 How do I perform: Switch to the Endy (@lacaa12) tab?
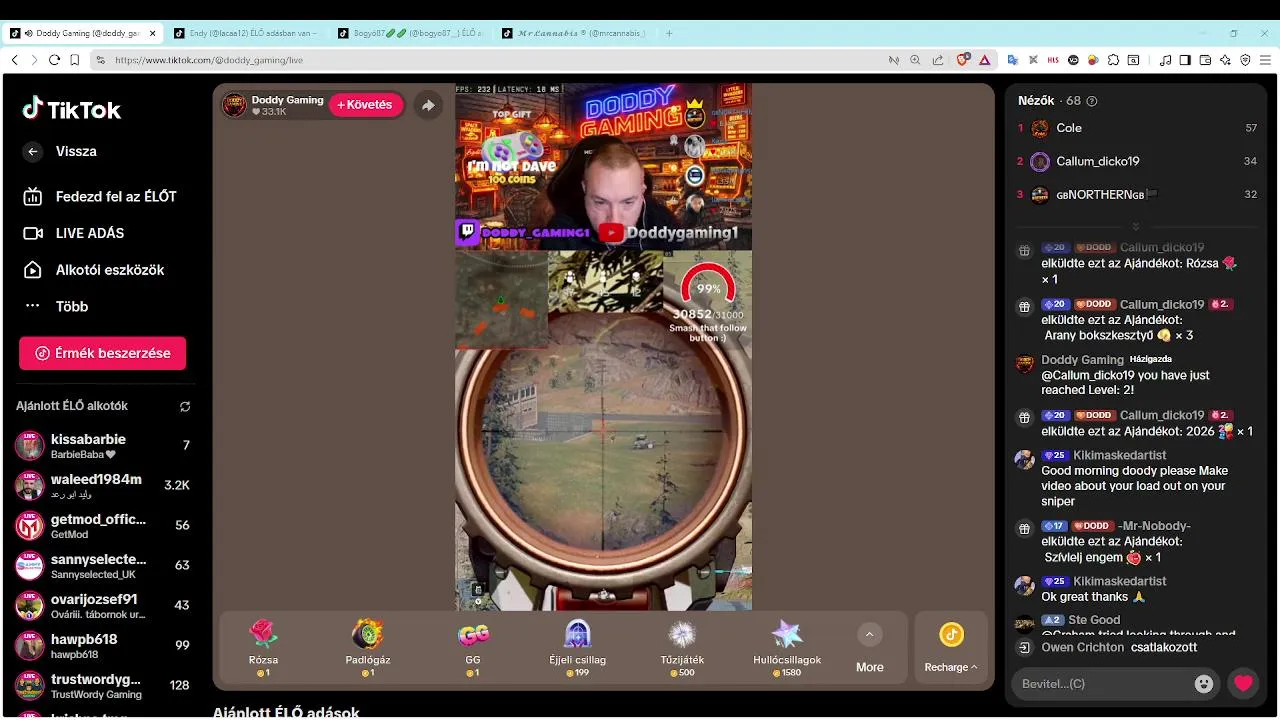tap(246, 33)
